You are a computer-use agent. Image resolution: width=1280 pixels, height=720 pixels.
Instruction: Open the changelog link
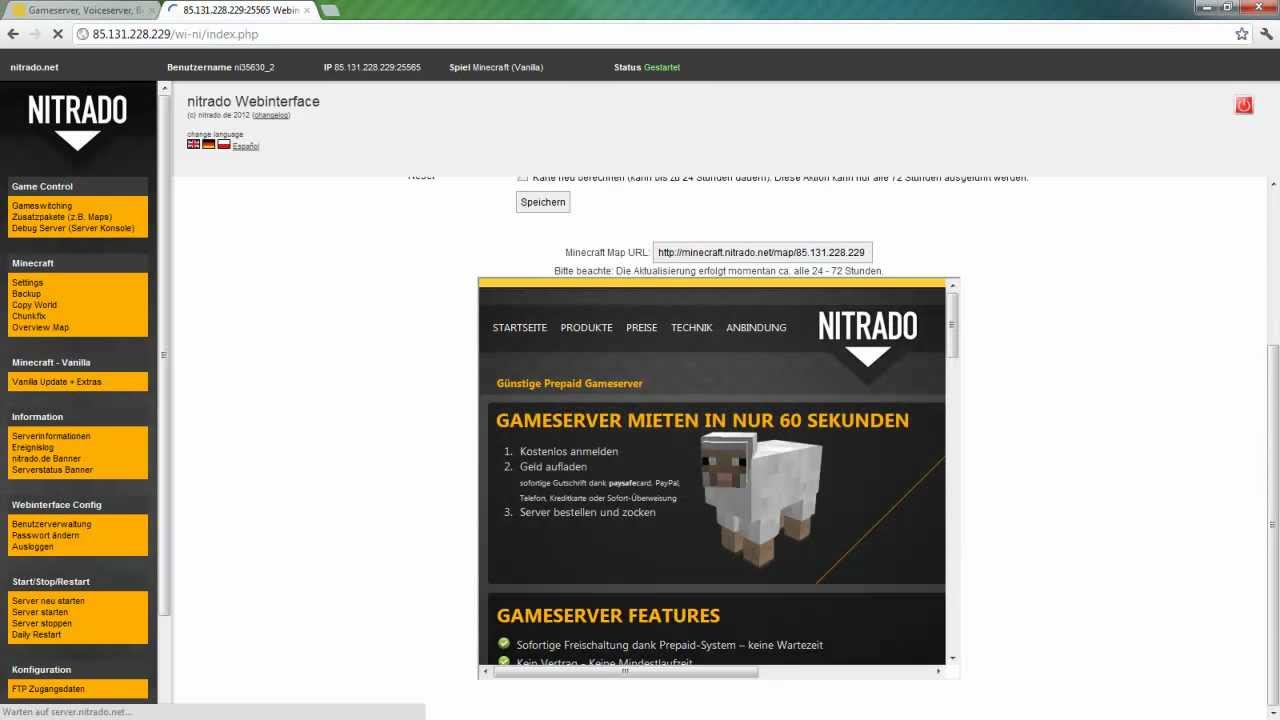point(271,115)
